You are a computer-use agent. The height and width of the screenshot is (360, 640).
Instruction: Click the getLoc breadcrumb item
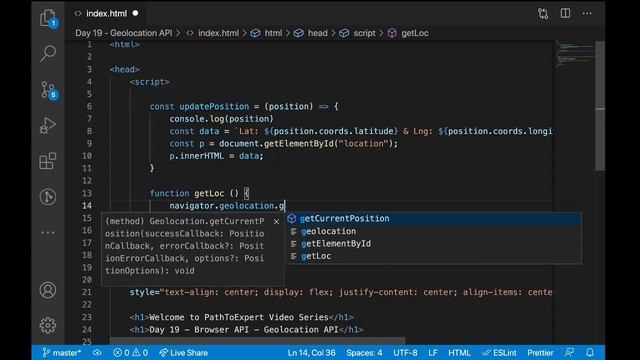[408, 33]
